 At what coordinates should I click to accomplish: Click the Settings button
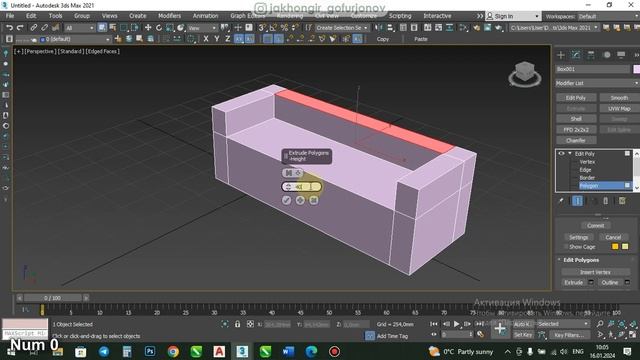pyautogui.click(x=578, y=237)
